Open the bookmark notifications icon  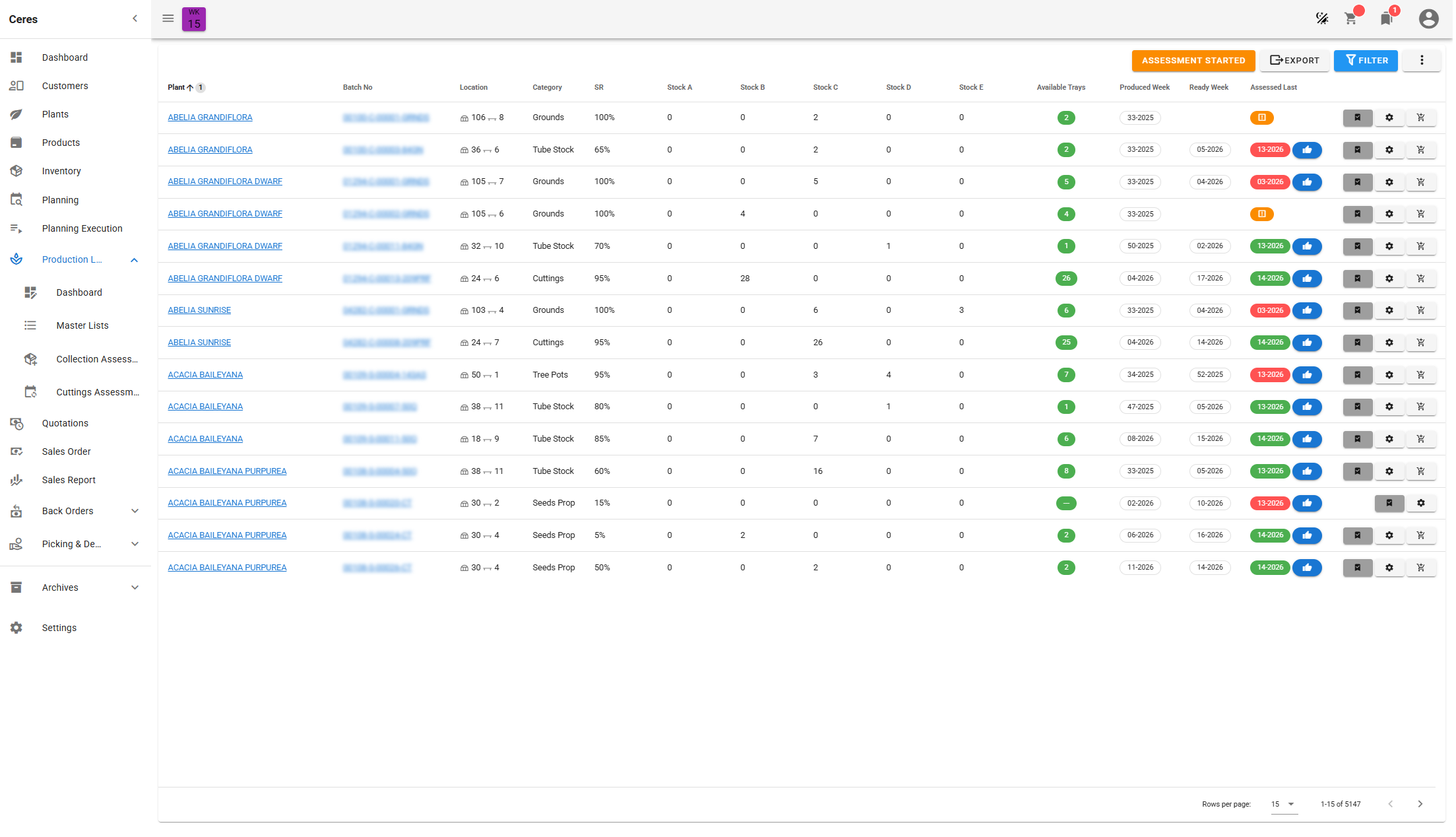1386,18
